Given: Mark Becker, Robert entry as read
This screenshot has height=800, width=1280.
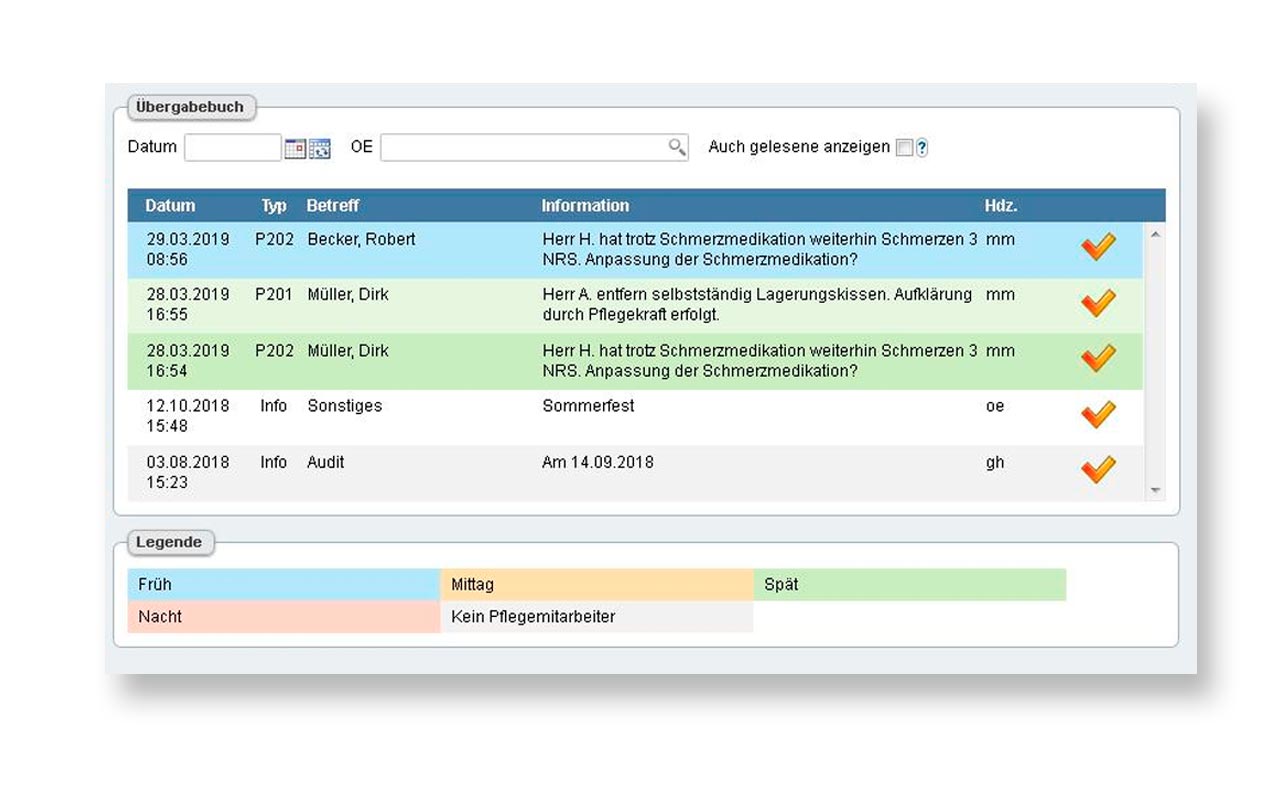Looking at the screenshot, I should (x=1098, y=247).
